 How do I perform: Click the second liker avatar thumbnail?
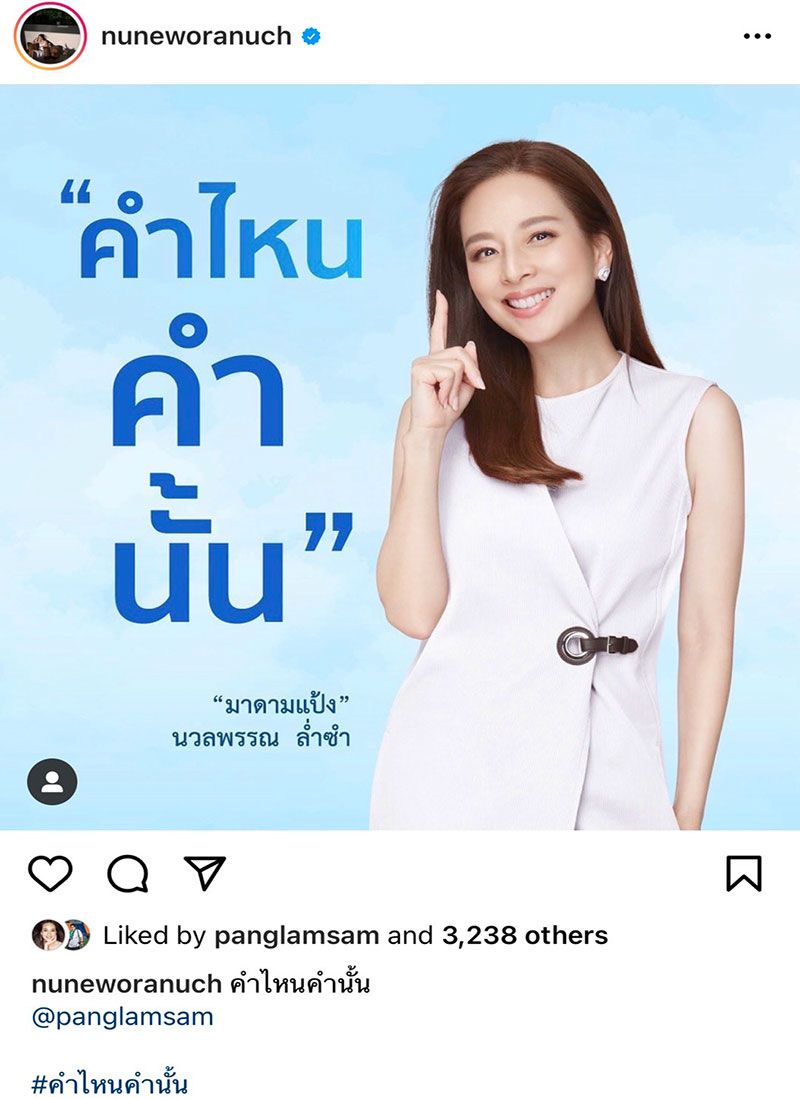[77, 934]
